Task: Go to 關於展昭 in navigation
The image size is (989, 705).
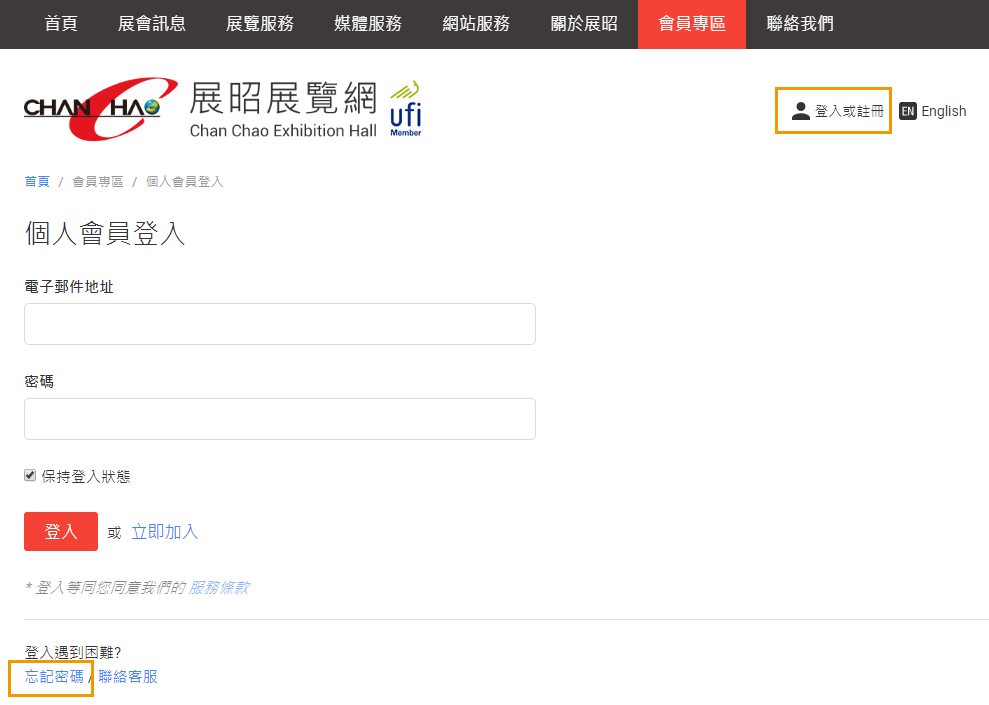Action: click(584, 24)
